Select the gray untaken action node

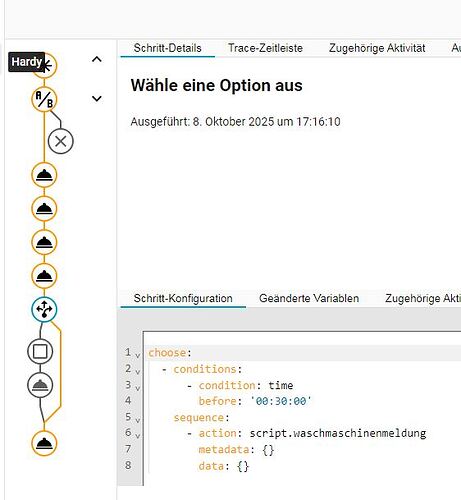pyautogui.click(x=40, y=385)
